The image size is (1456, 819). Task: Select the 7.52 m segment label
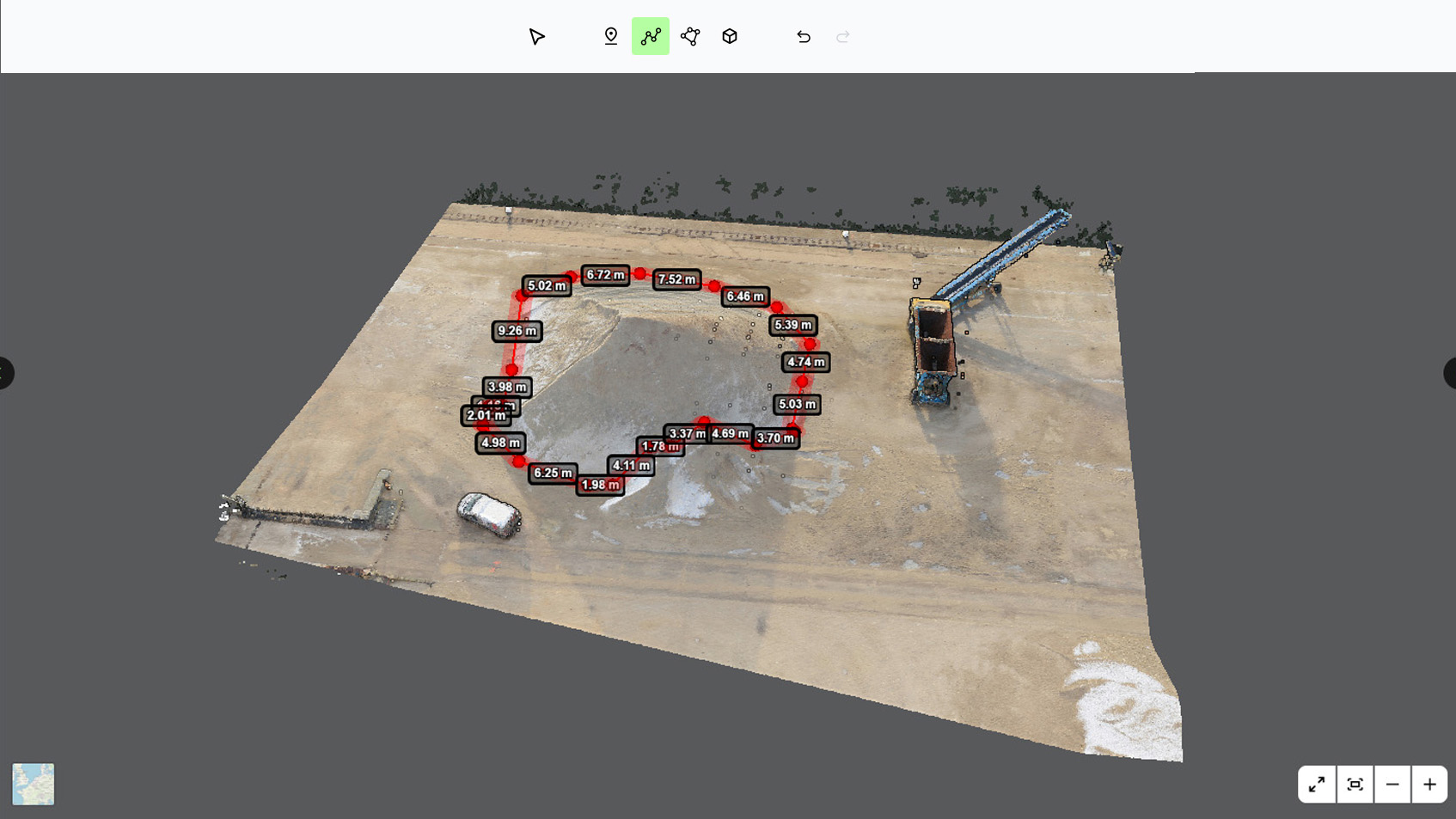point(677,279)
